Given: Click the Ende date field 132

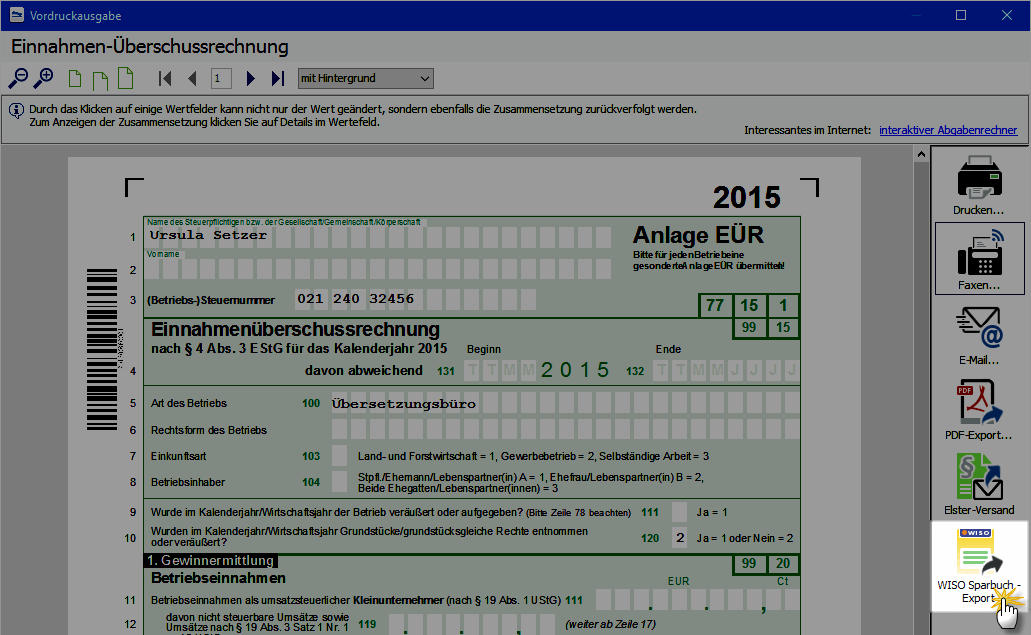Looking at the screenshot, I should pyautogui.click(x=726, y=371).
